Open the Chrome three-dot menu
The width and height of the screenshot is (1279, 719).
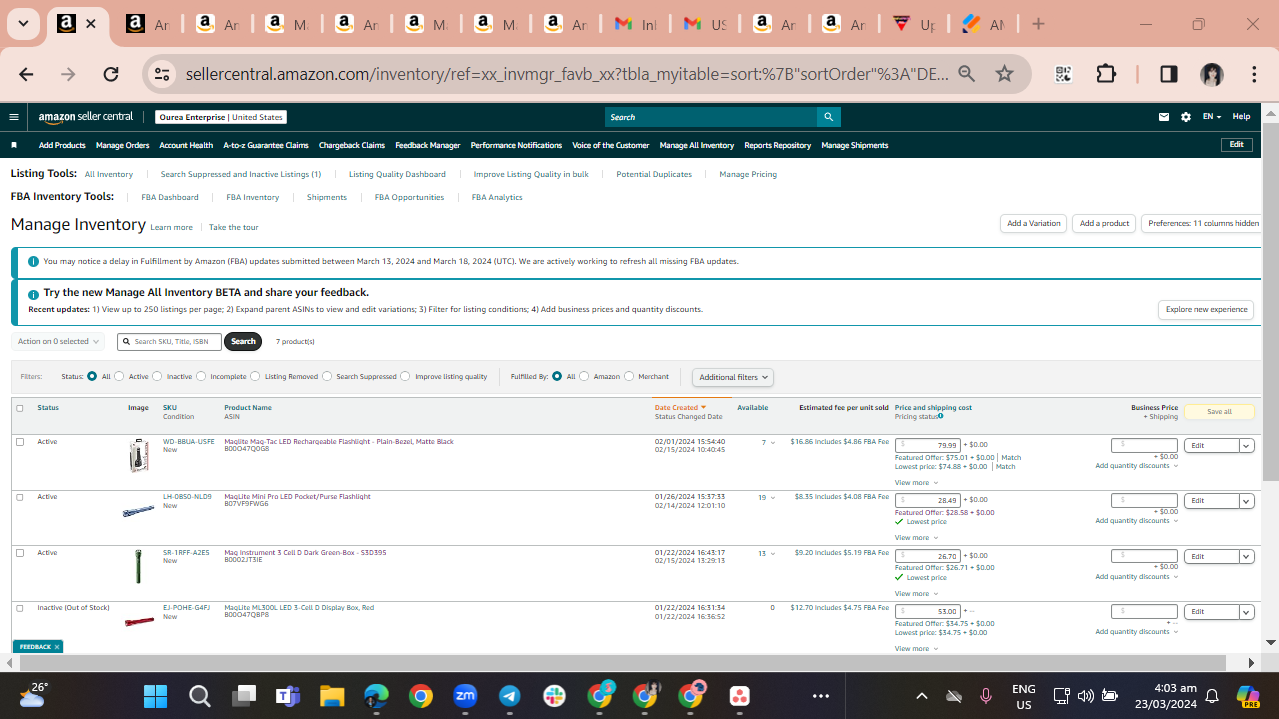tap(1254, 74)
